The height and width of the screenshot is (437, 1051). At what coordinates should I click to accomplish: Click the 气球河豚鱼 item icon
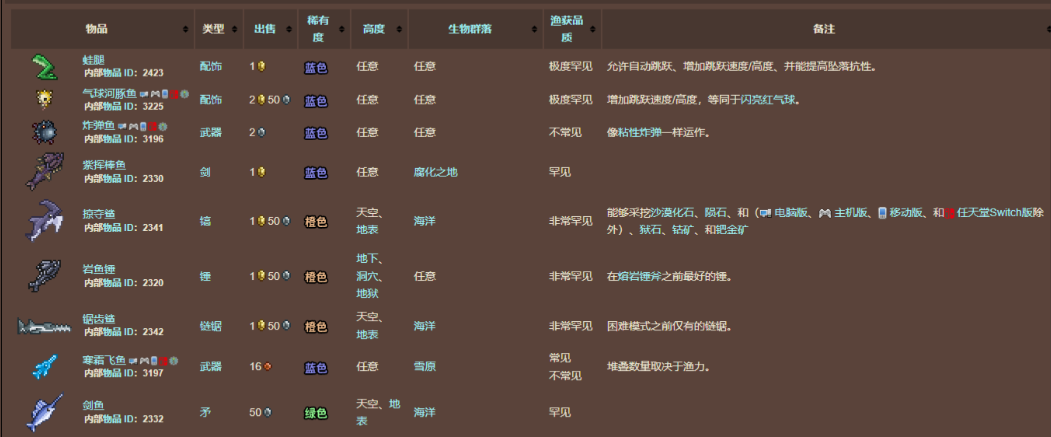(44, 99)
